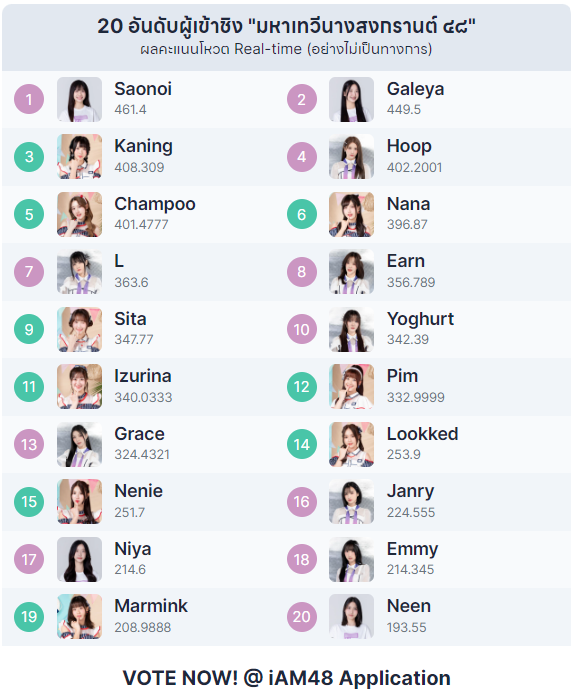This screenshot has width=572, height=692.
Task: Open Niya's profile thumbnail
Action: pyautogui.click(x=79, y=559)
